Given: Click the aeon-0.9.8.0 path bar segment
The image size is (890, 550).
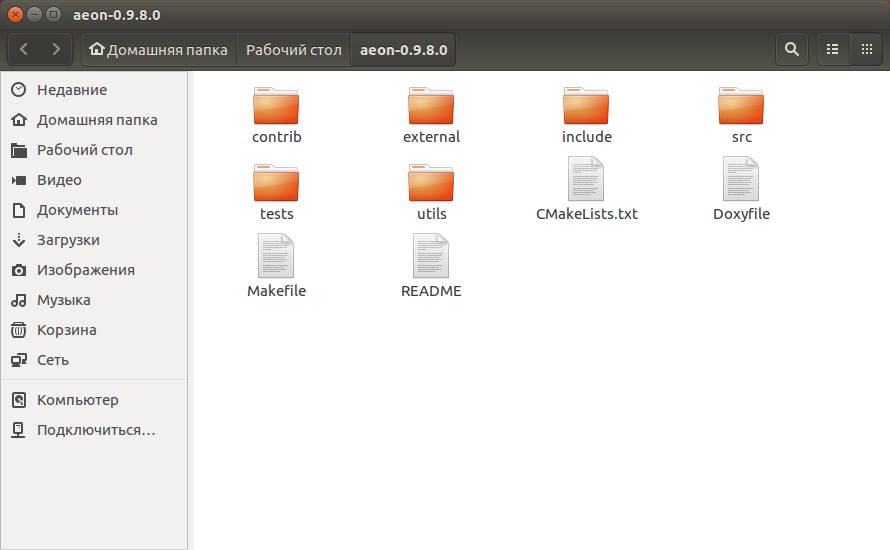Looking at the screenshot, I should 404,49.
